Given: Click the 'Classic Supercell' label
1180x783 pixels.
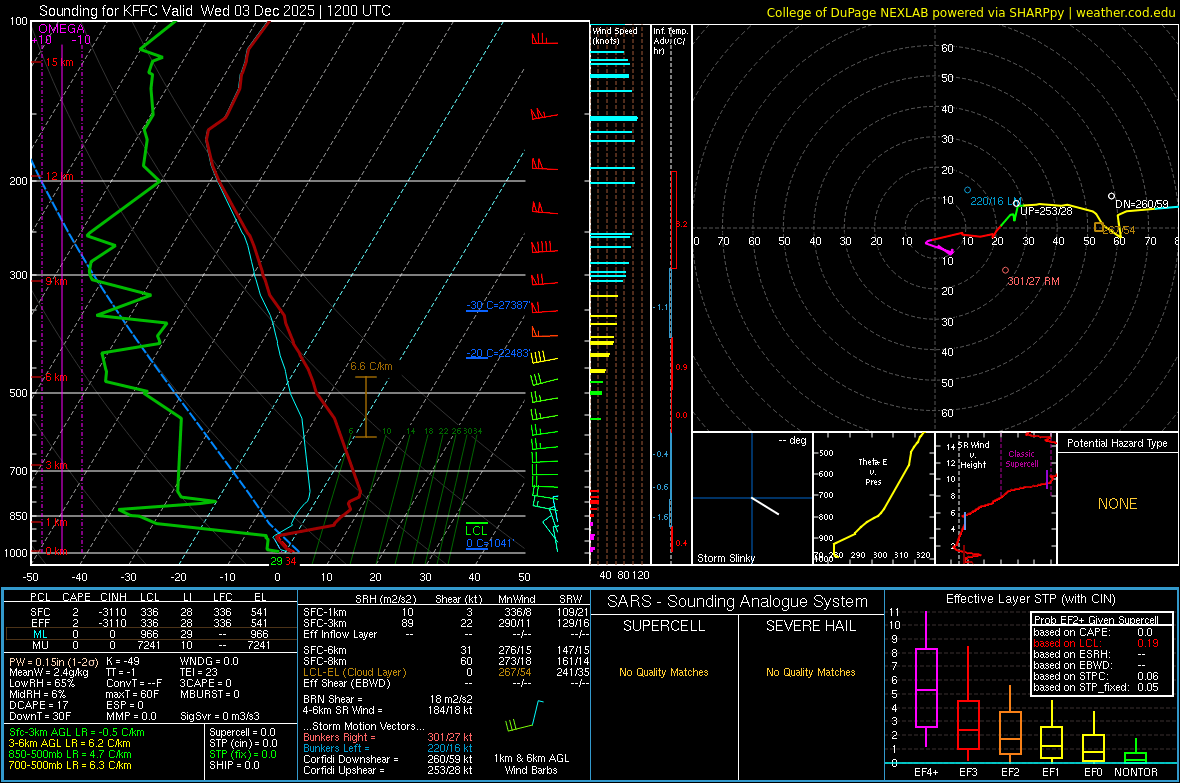Looking at the screenshot, I should [x=1021, y=459].
